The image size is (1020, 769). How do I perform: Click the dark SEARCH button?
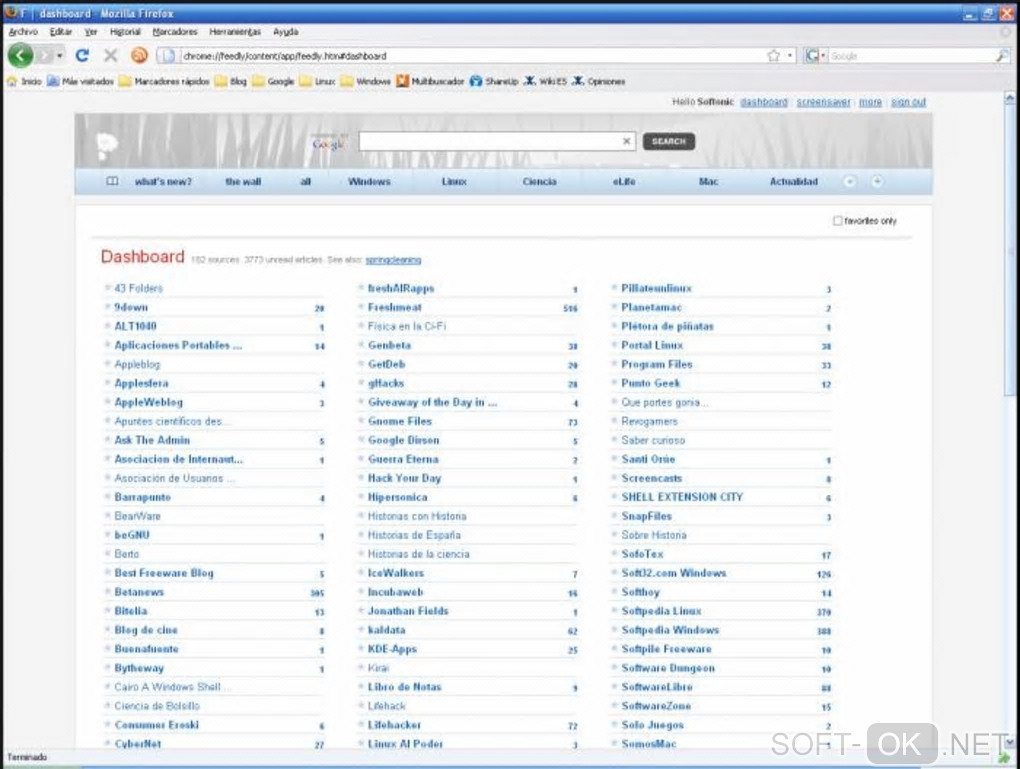tap(669, 141)
